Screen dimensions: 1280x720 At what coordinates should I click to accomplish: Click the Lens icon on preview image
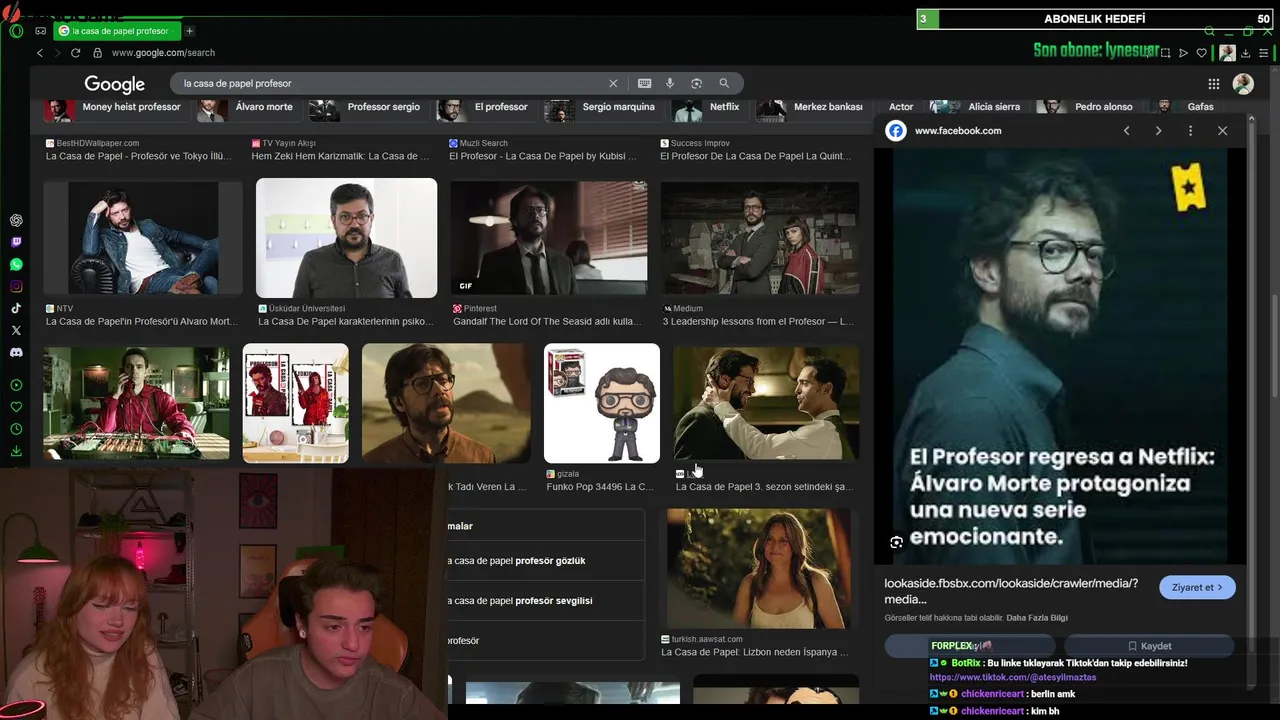[x=896, y=542]
